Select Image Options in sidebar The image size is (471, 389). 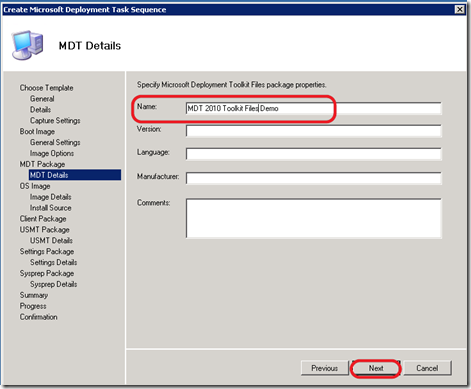click(52, 153)
